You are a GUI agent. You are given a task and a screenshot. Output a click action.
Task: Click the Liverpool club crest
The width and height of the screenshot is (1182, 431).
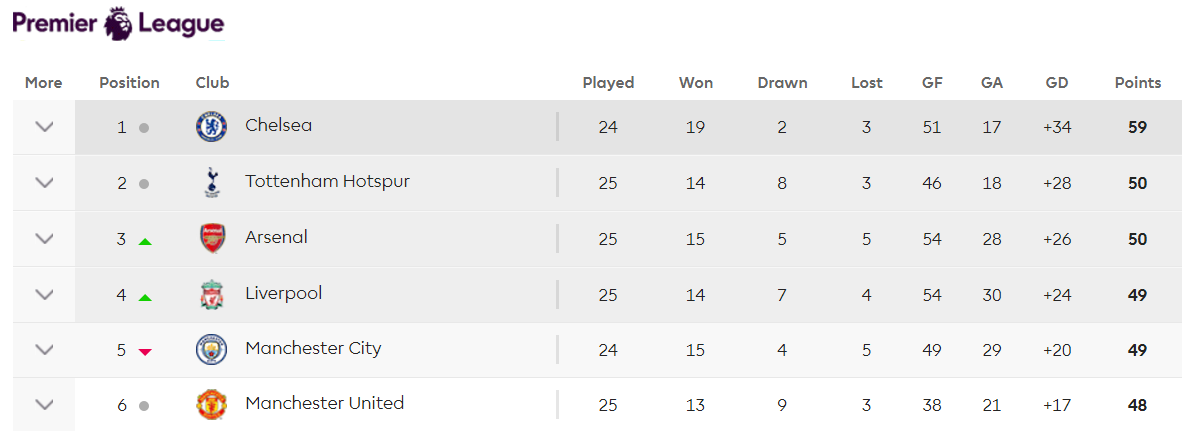pos(212,295)
